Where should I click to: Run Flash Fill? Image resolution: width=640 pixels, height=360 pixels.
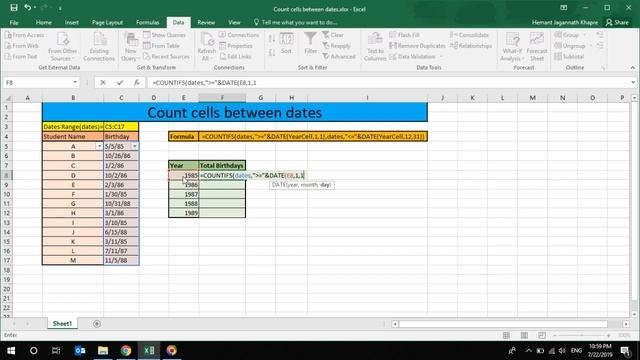pyautogui.click(x=404, y=35)
